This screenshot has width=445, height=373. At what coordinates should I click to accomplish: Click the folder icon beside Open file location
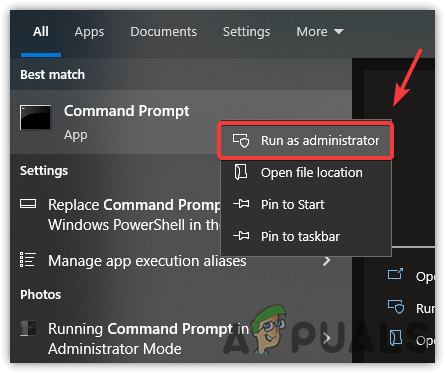[241, 172]
